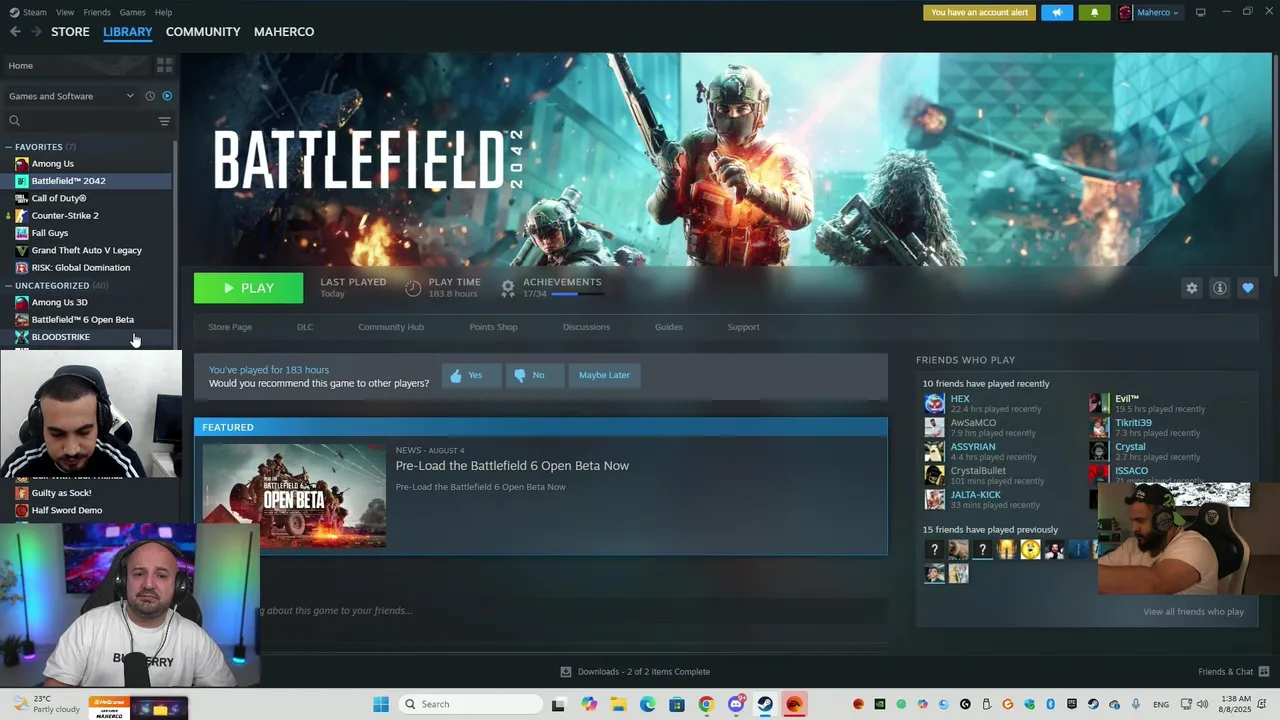Image resolution: width=1280 pixels, height=720 pixels.
Task: Open the Support link
Action: 744,327
